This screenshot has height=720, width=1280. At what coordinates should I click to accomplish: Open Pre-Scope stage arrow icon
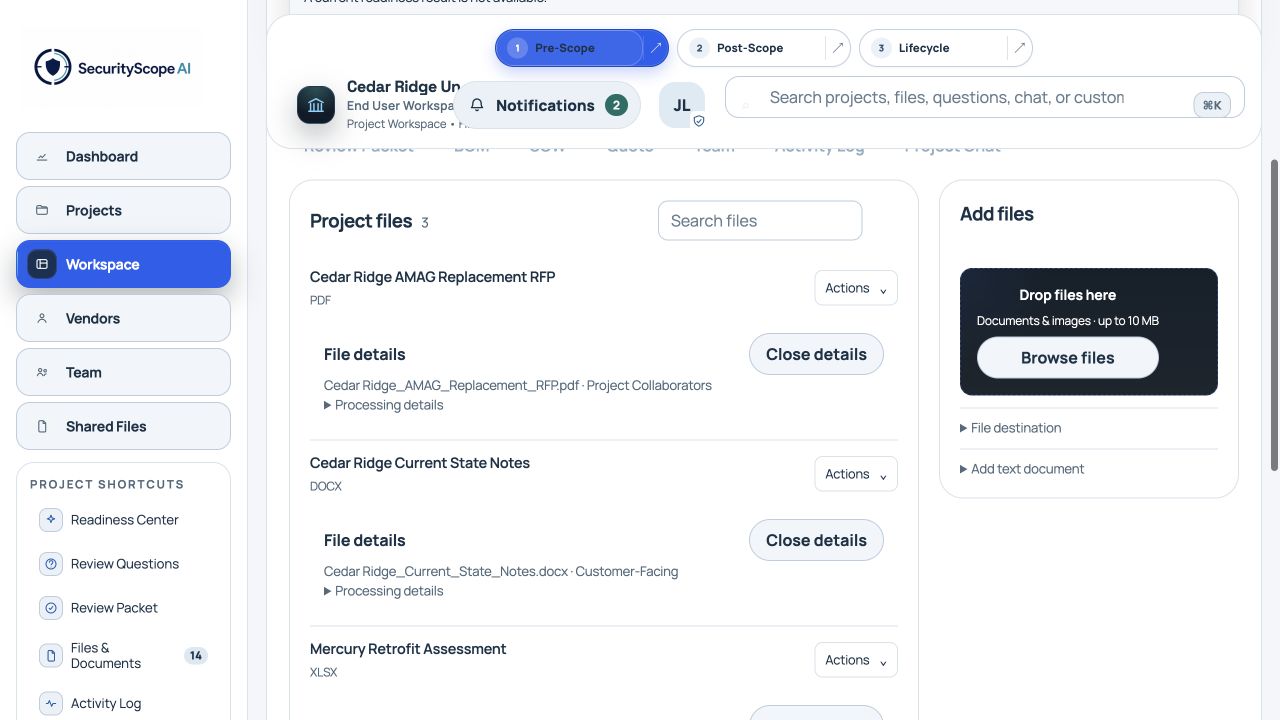(656, 48)
